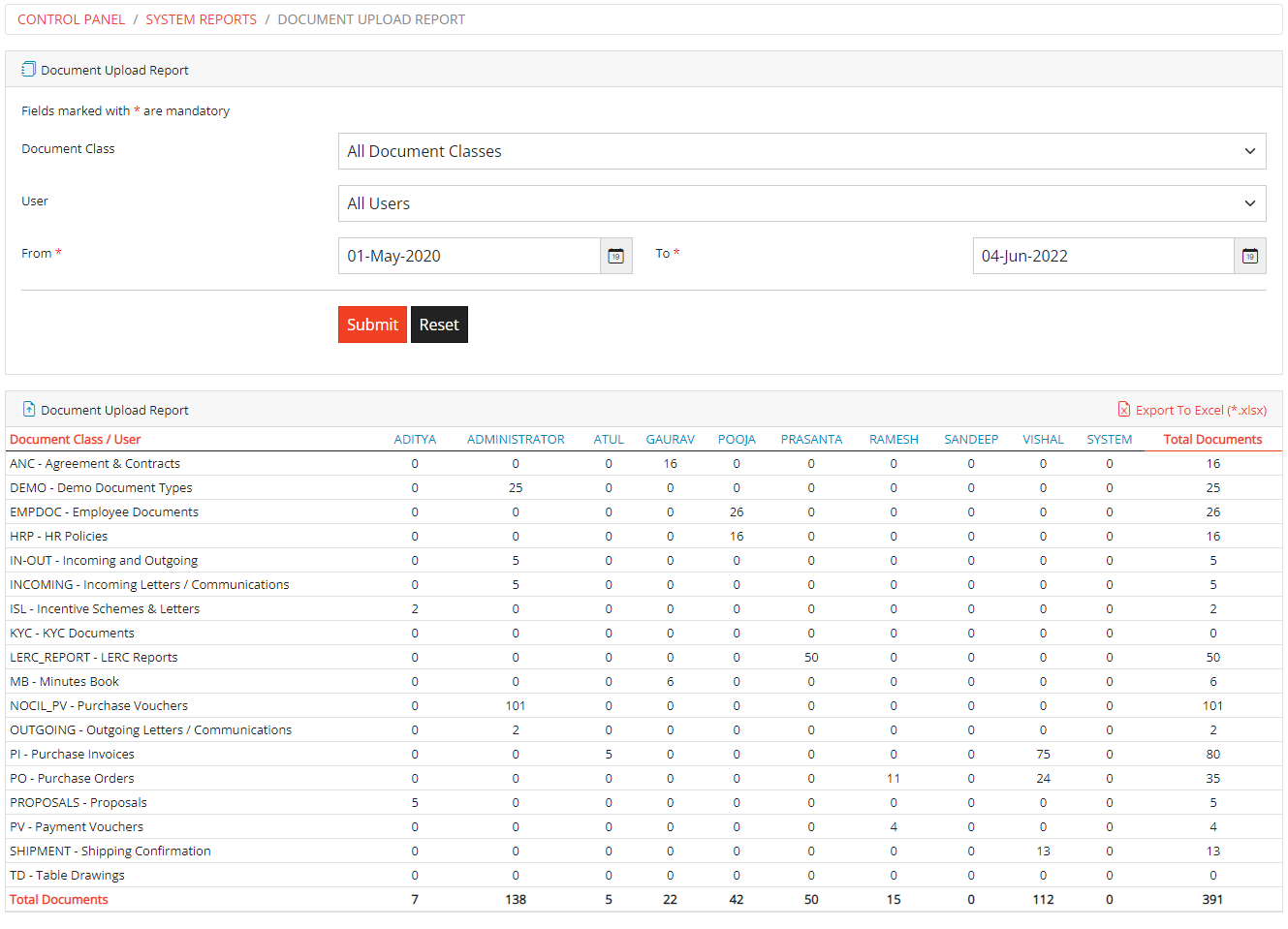Image resolution: width=1288 pixels, height=929 pixels.
Task: Open the All Users dropdown
Action: tap(801, 203)
